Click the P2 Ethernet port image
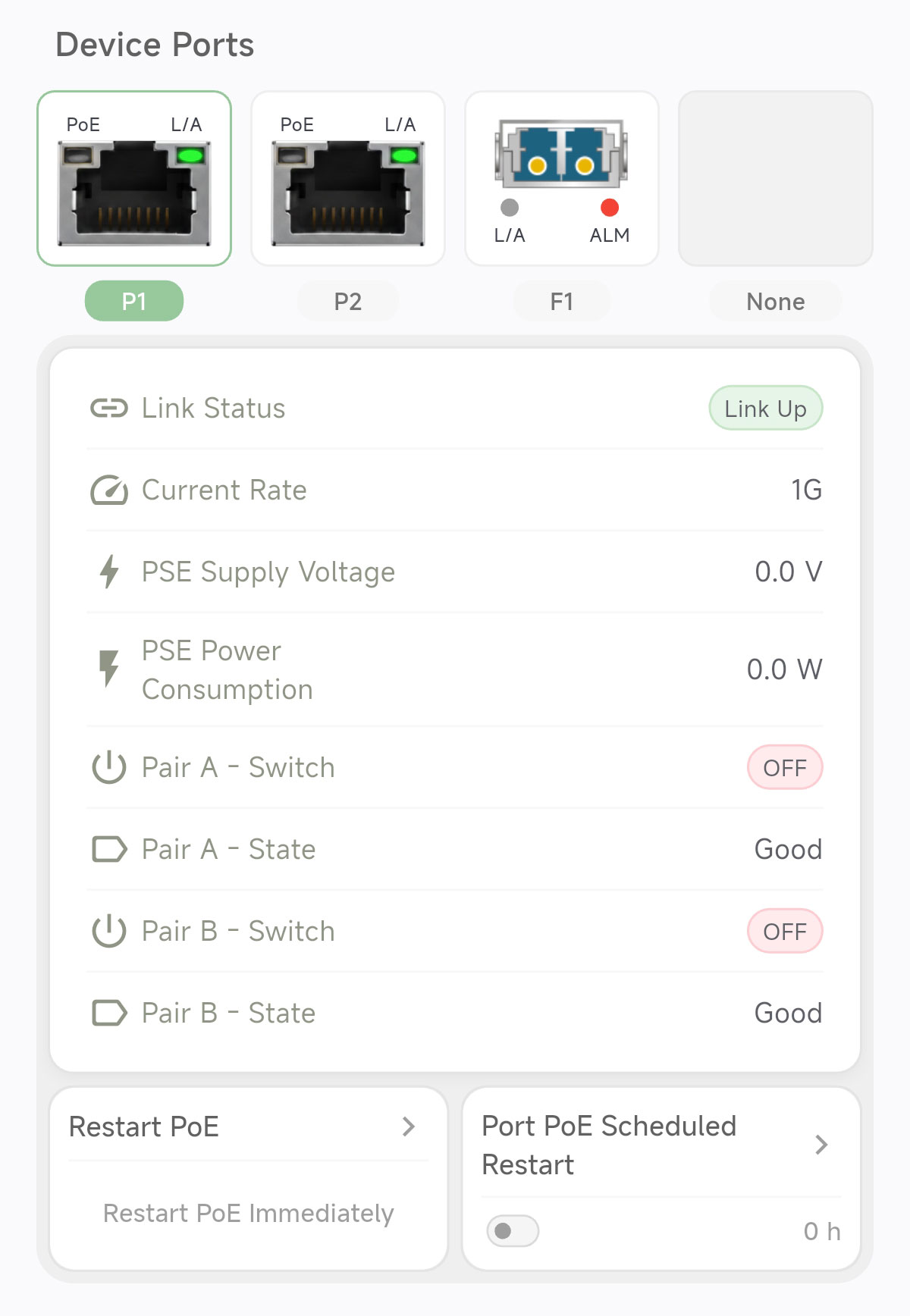910x1316 pixels. [x=348, y=193]
